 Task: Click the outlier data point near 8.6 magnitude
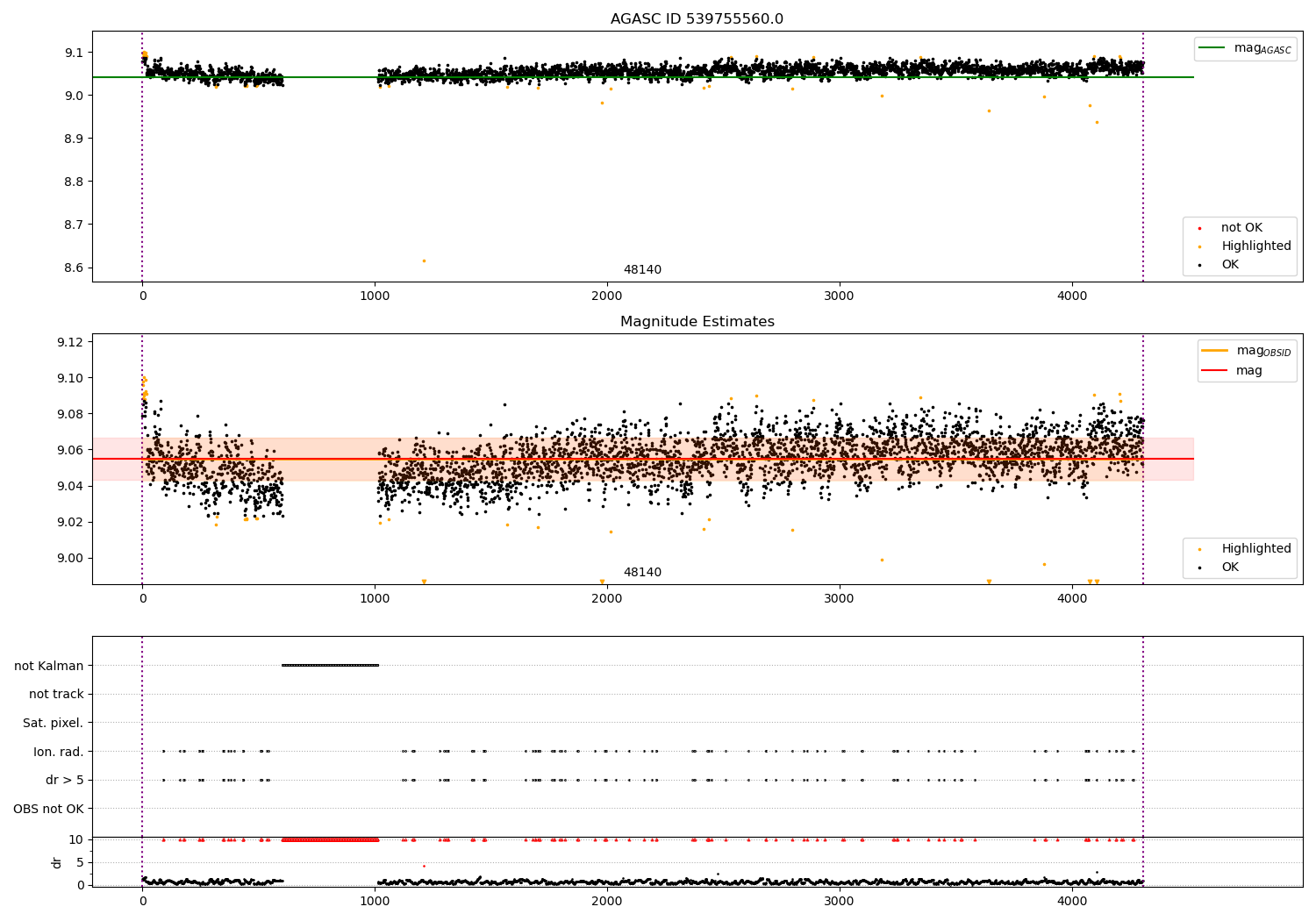coord(424,261)
